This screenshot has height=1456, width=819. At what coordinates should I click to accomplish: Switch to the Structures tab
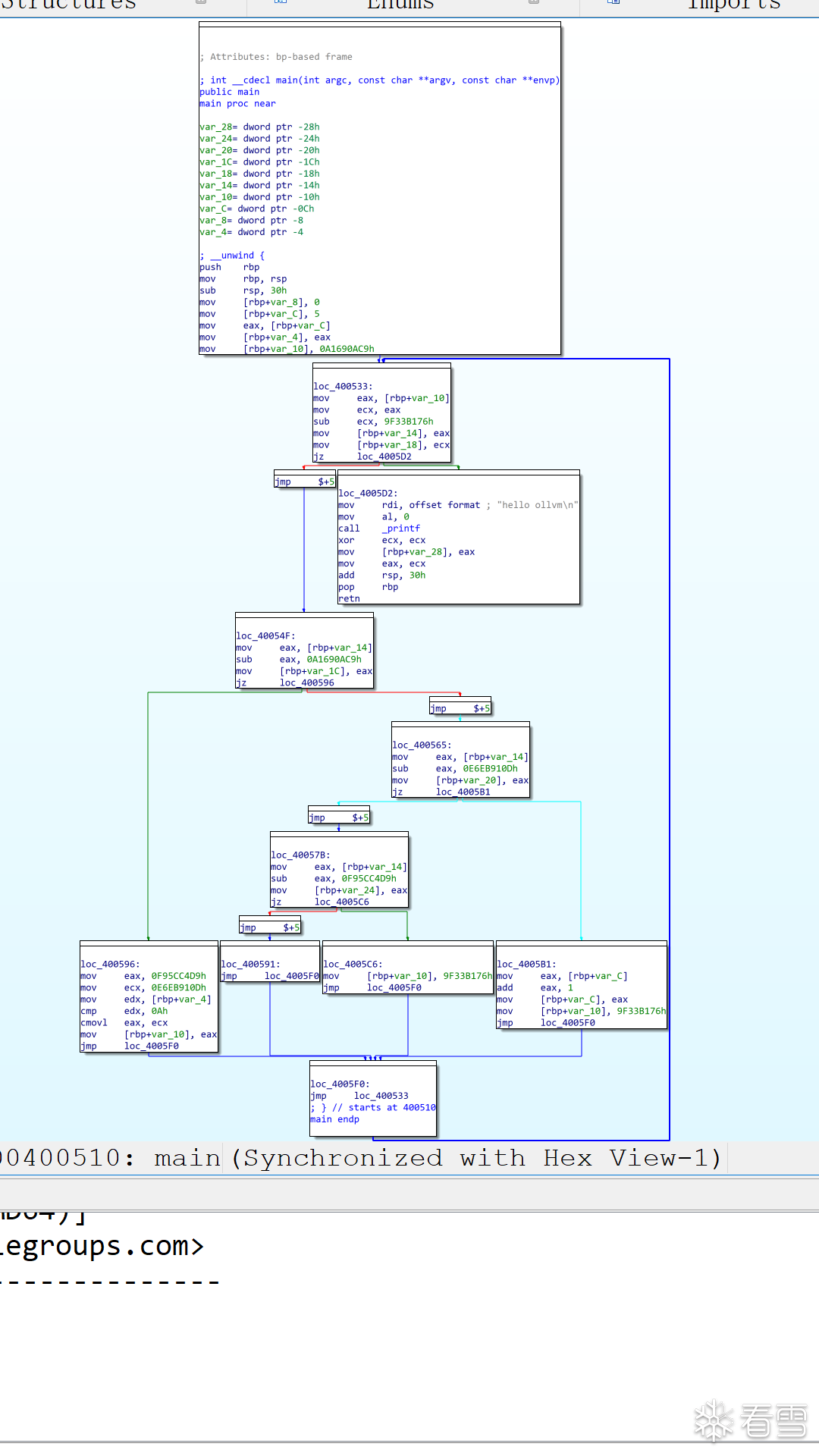(68, 5)
